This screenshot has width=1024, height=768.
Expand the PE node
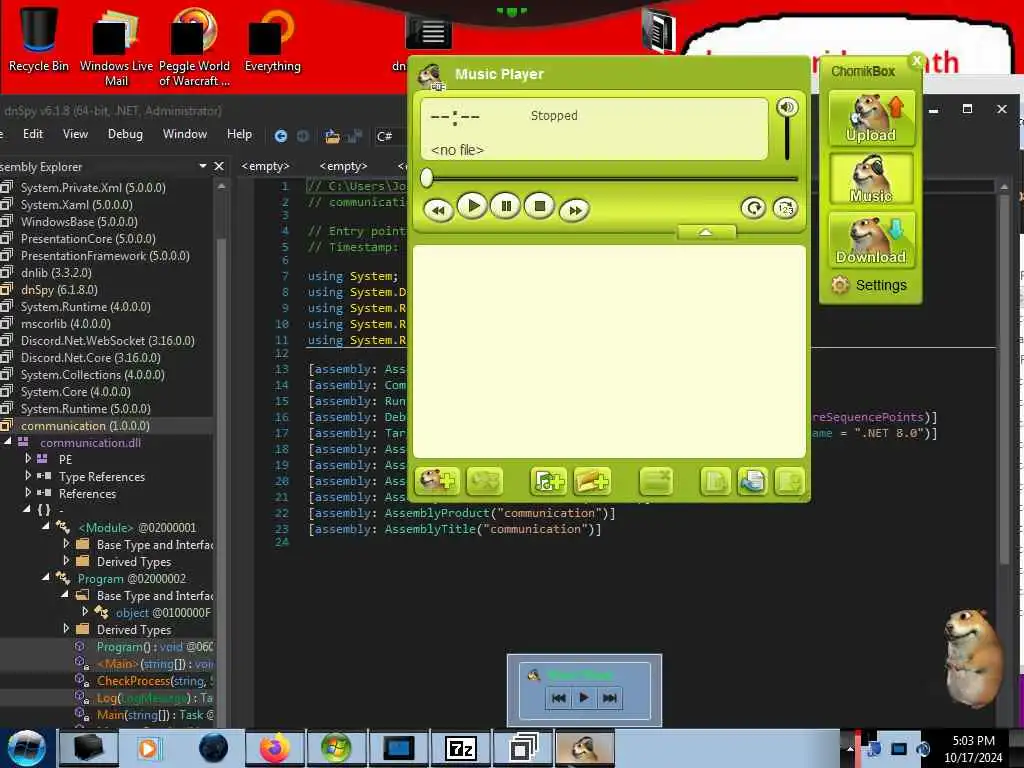(27, 459)
